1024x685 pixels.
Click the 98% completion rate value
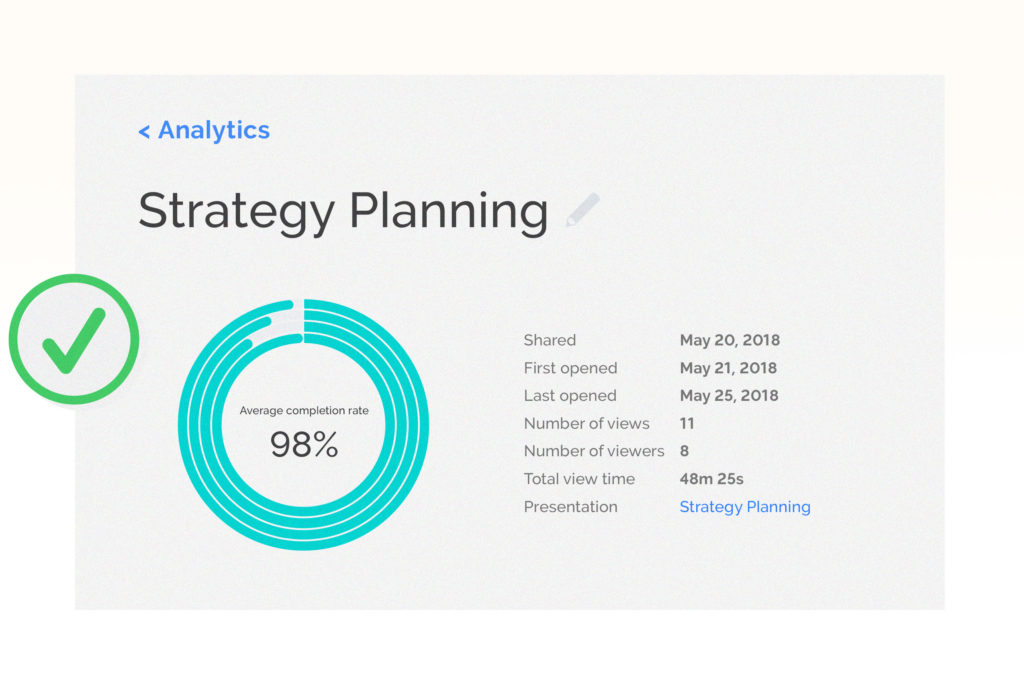tap(304, 445)
